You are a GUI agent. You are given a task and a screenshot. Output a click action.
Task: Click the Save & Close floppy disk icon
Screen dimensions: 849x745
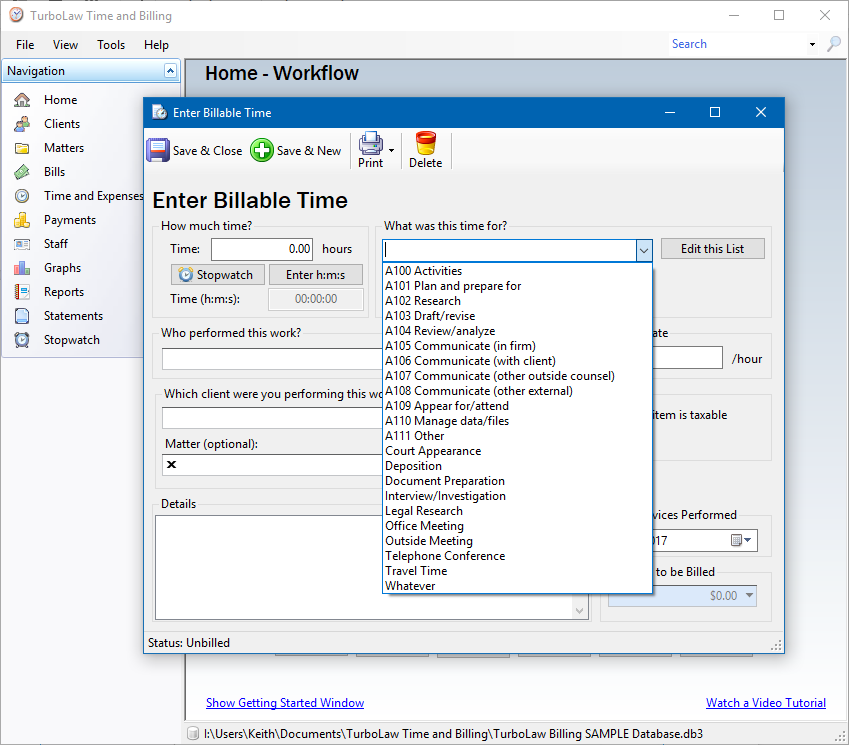158,150
